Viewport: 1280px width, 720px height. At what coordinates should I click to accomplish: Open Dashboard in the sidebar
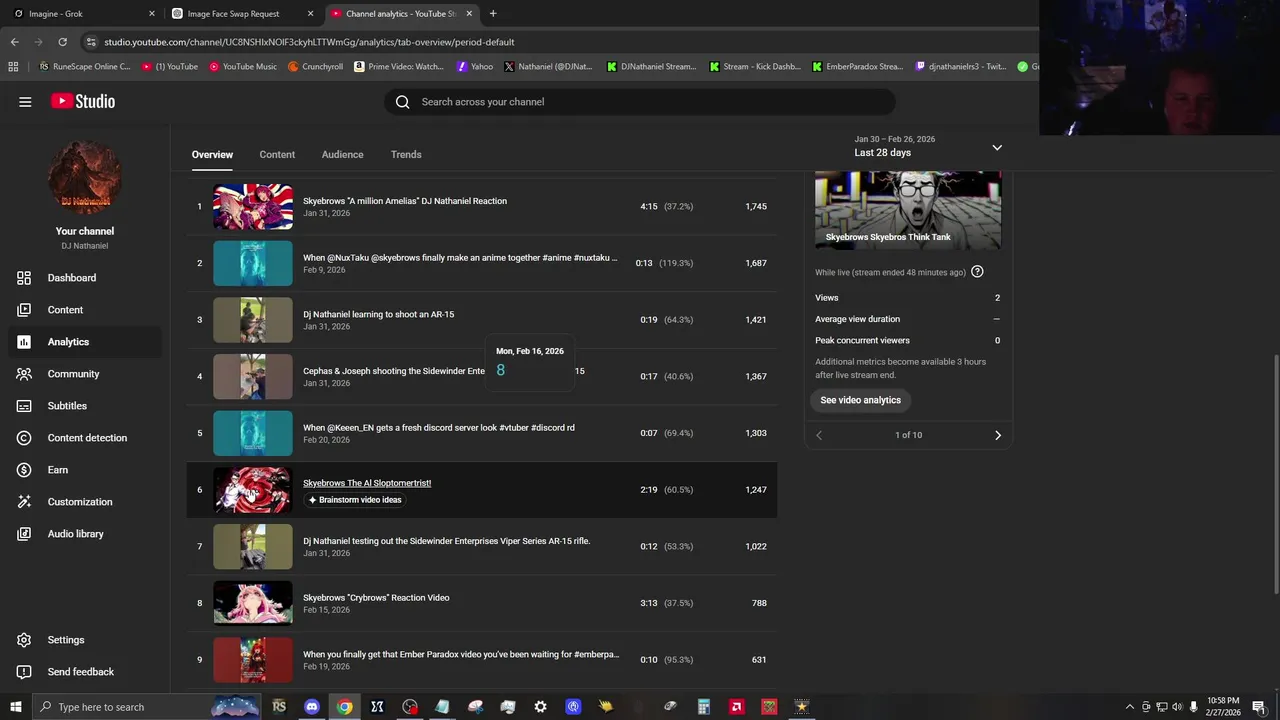[x=72, y=278]
